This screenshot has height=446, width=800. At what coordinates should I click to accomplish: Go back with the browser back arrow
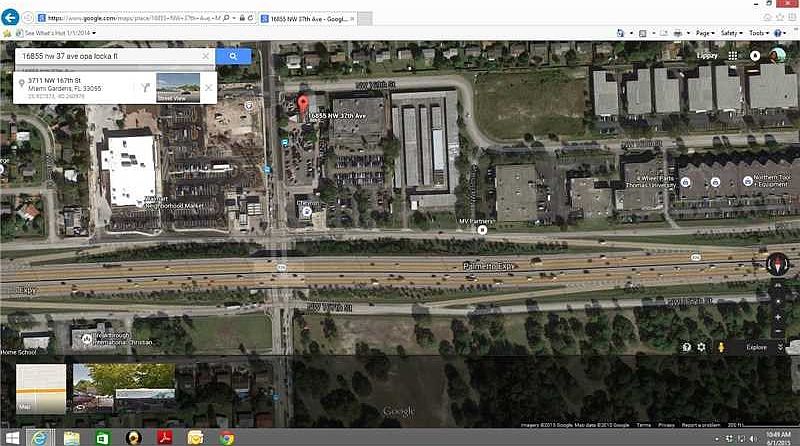(x=10, y=17)
